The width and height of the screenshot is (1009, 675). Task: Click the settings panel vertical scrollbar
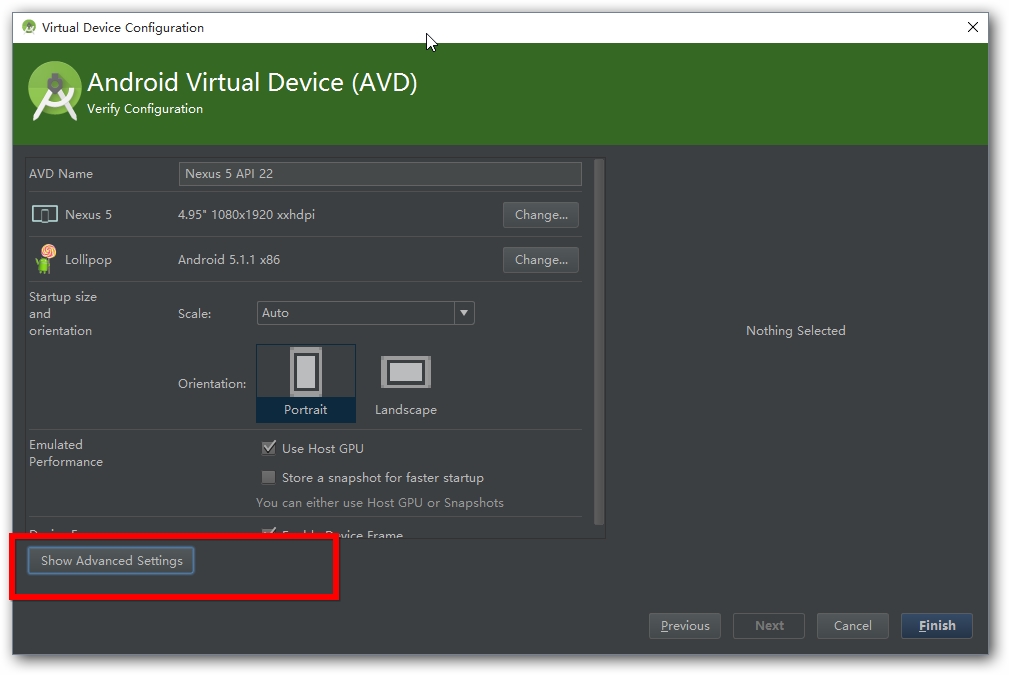coord(599,342)
